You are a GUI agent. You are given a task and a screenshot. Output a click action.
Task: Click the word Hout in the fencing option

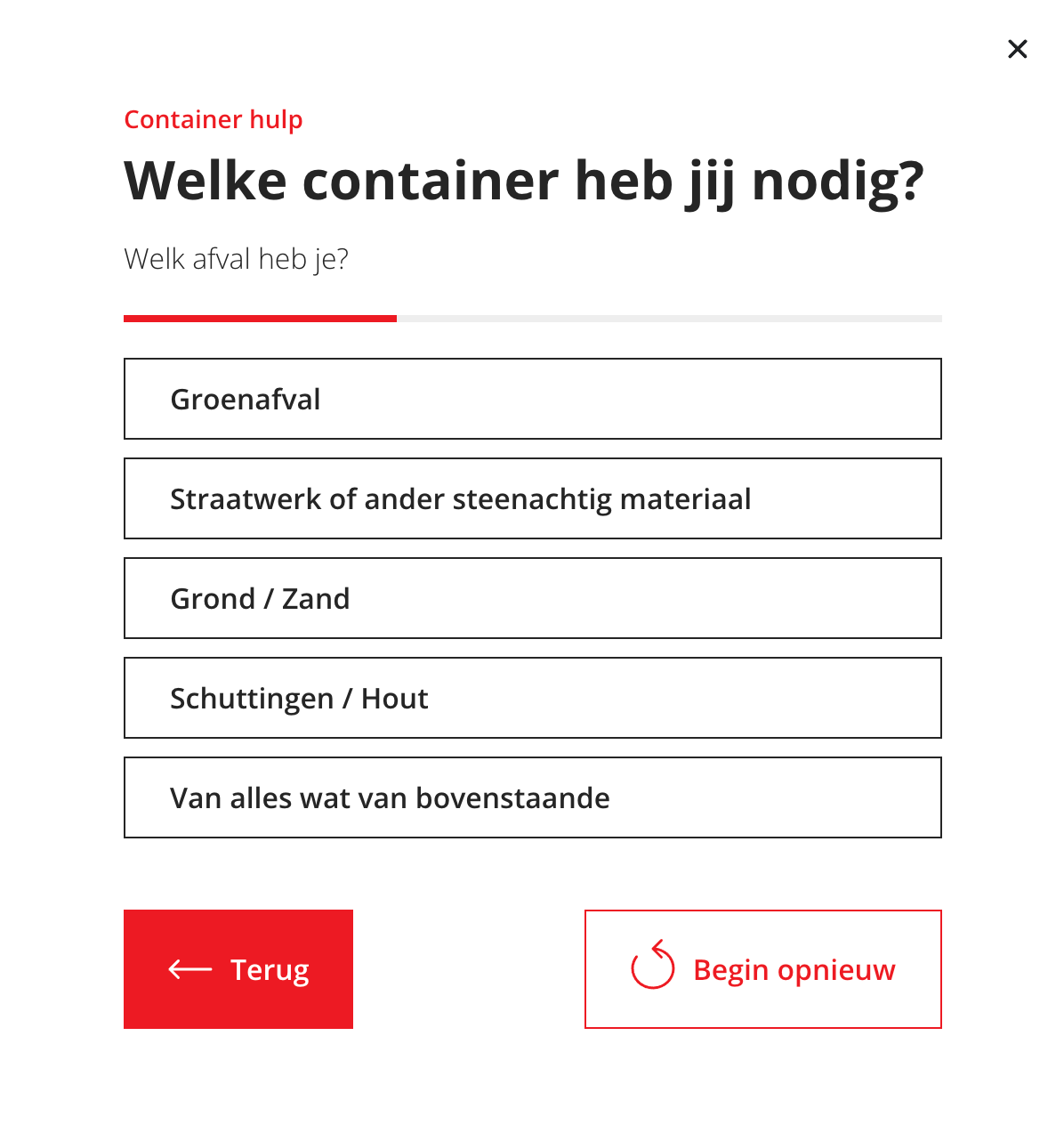pos(394,699)
